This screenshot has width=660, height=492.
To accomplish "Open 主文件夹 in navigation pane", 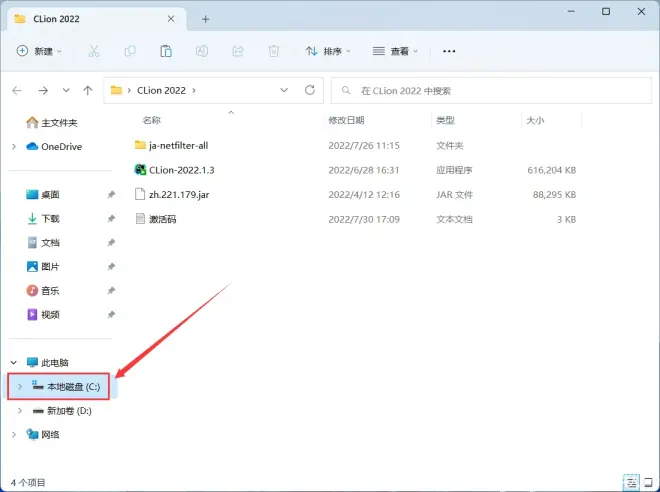I will click(x=52, y=122).
